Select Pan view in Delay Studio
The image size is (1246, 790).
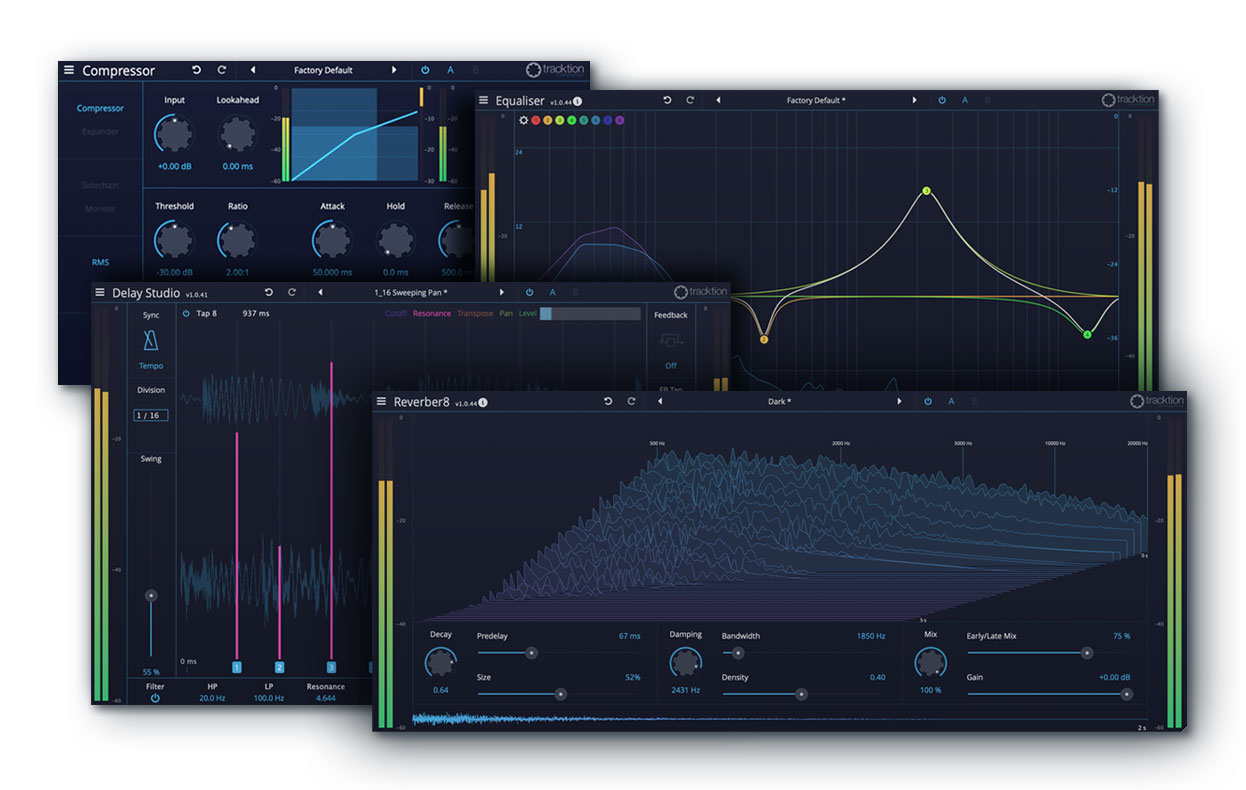(x=506, y=314)
